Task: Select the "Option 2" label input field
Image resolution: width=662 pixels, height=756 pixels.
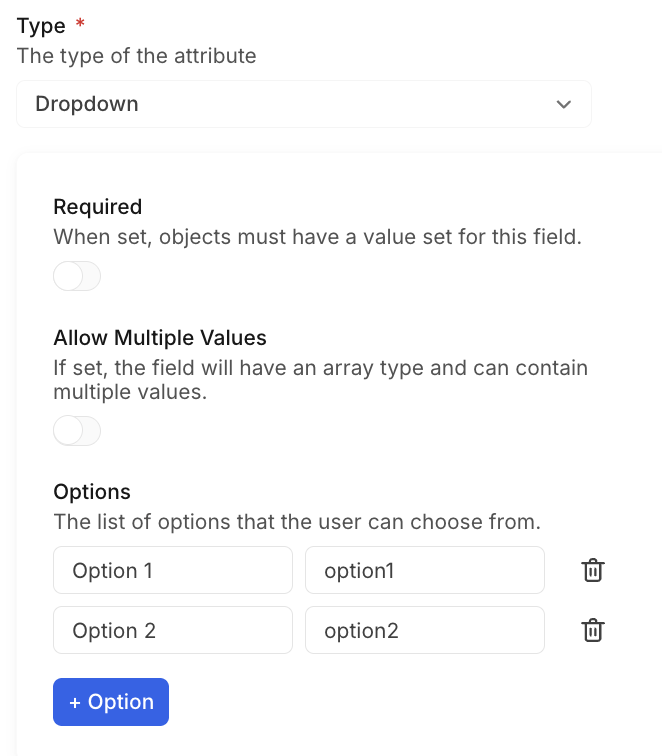Action: (x=172, y=630)
